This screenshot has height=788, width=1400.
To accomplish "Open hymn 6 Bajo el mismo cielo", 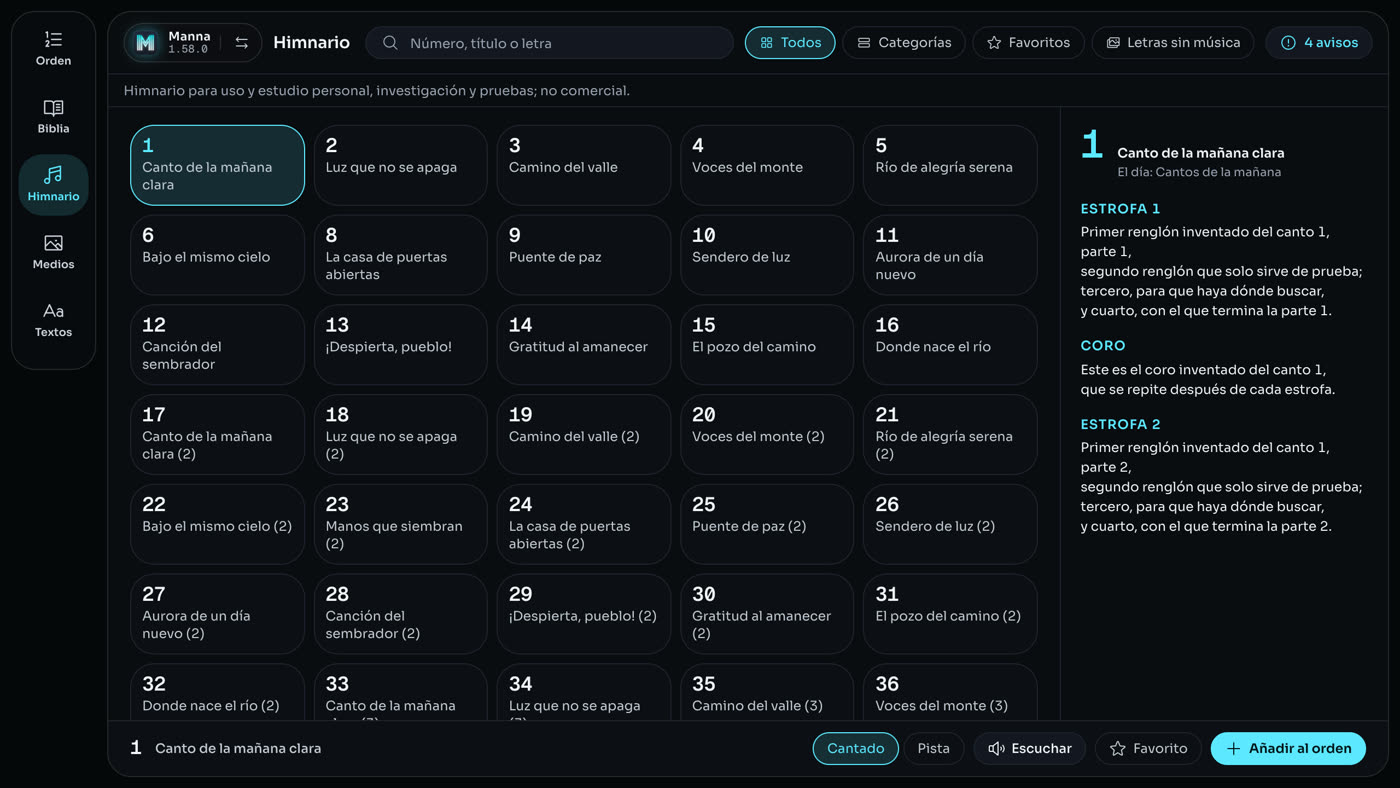I will pyautogui.click(x=217, y=255).
